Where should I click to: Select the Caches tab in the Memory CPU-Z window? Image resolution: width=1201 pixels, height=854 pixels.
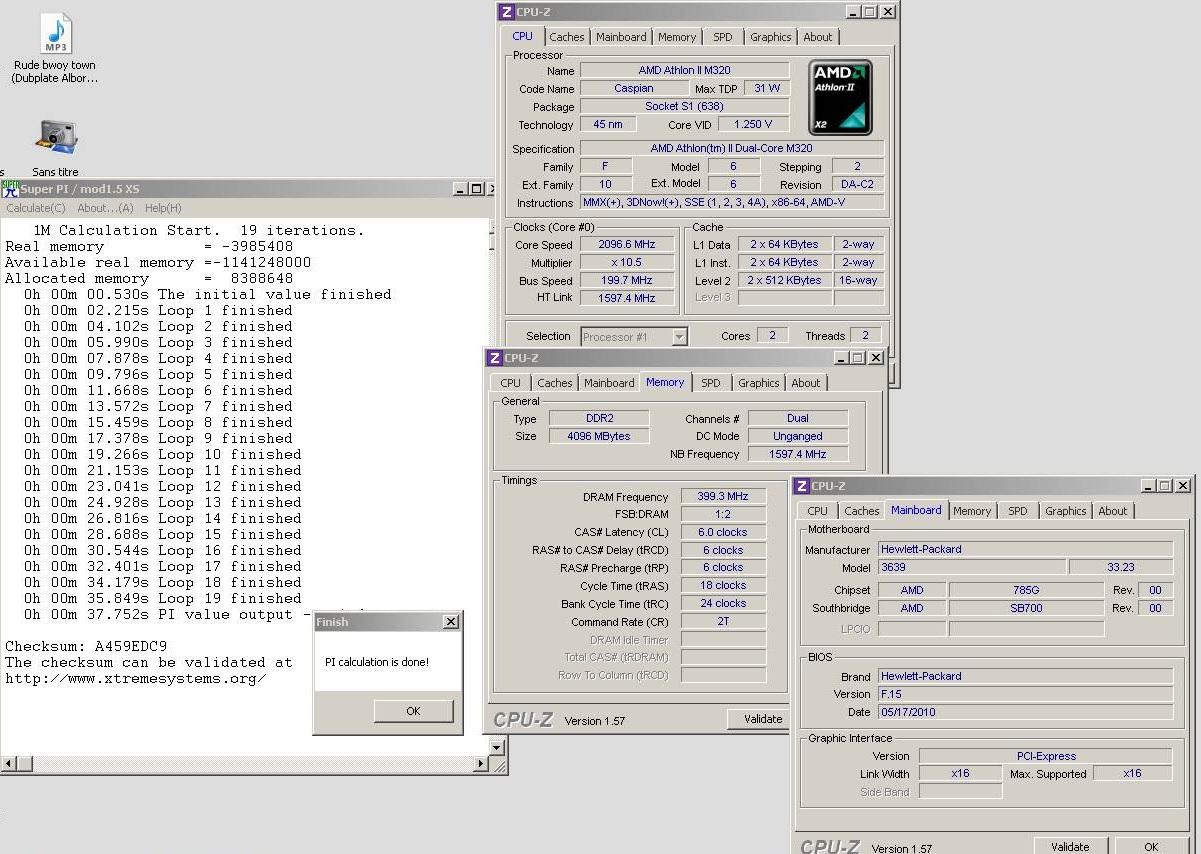point(555,383)
